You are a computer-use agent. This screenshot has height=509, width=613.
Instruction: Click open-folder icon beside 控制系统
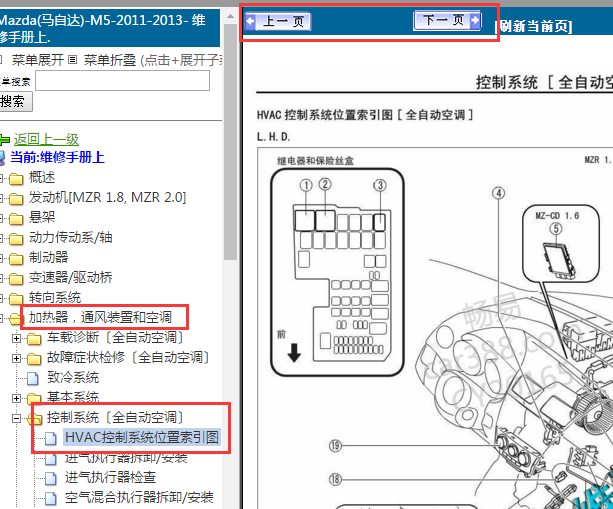coord(35,419)
